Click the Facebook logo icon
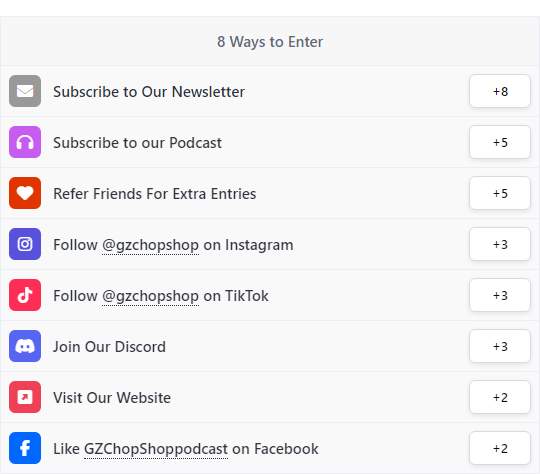The width and height of the screenshot is (540, 474). [25, 448]
